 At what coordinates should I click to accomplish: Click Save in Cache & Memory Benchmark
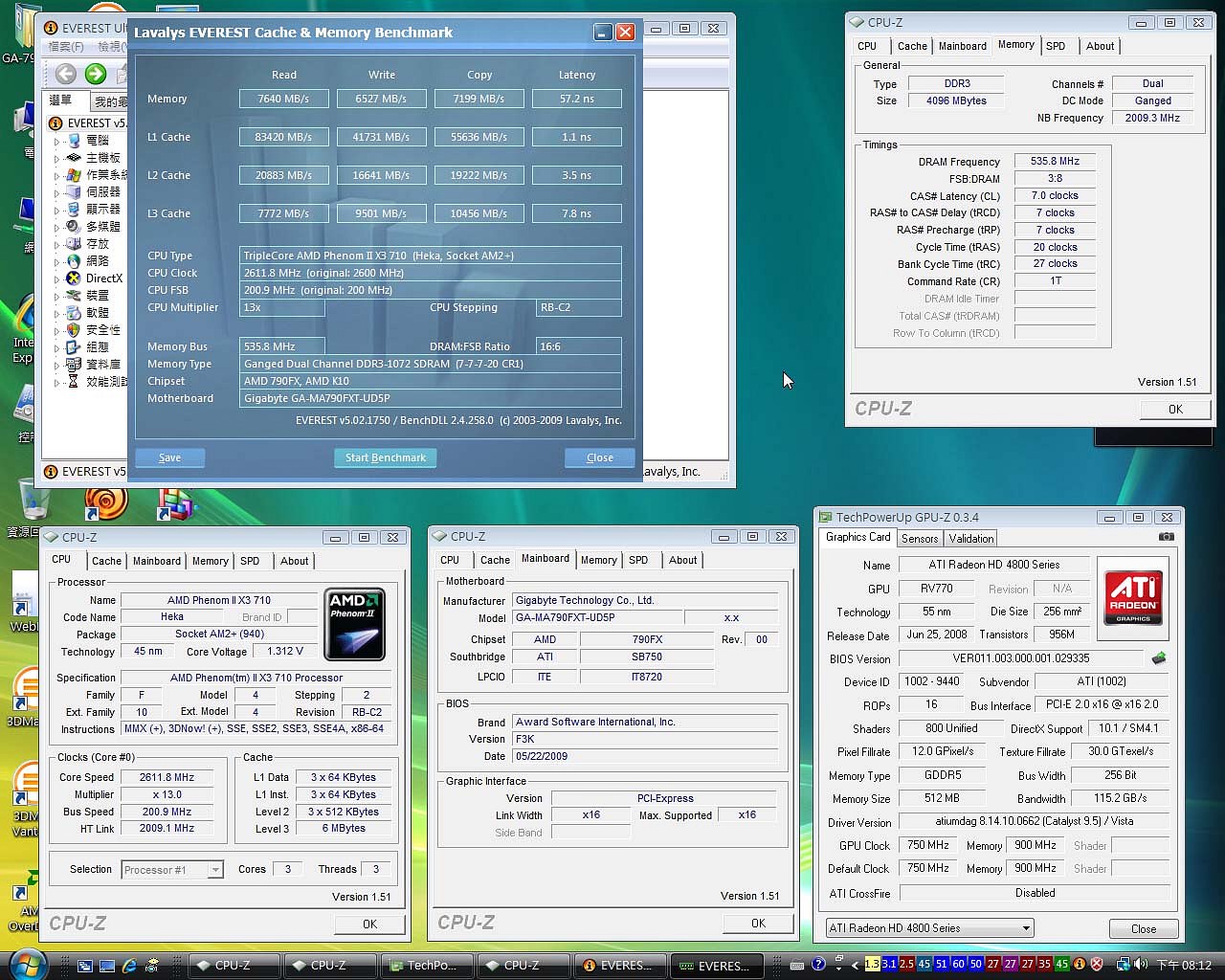pos(169,457)
